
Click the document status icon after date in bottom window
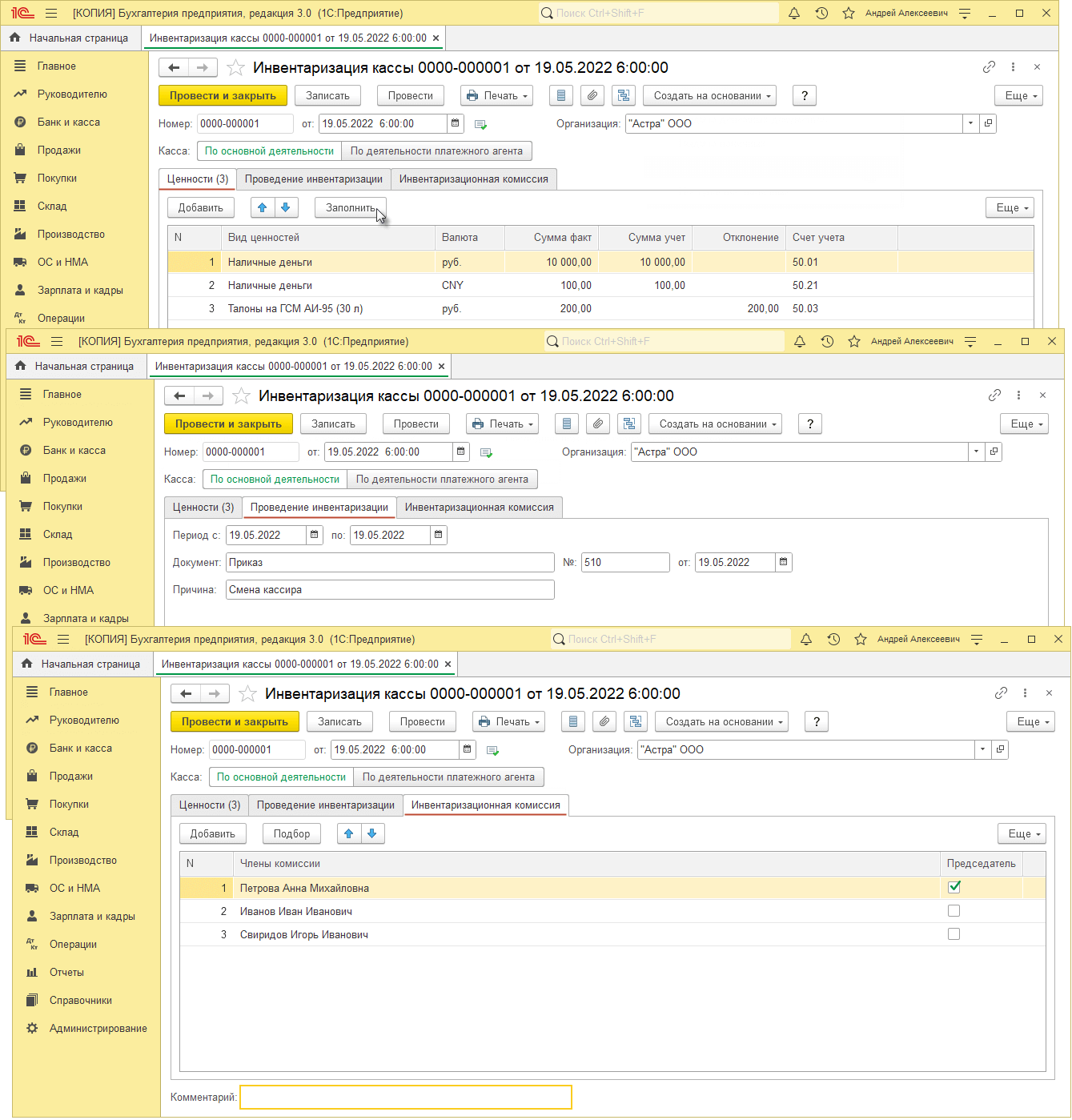(492, 750)
